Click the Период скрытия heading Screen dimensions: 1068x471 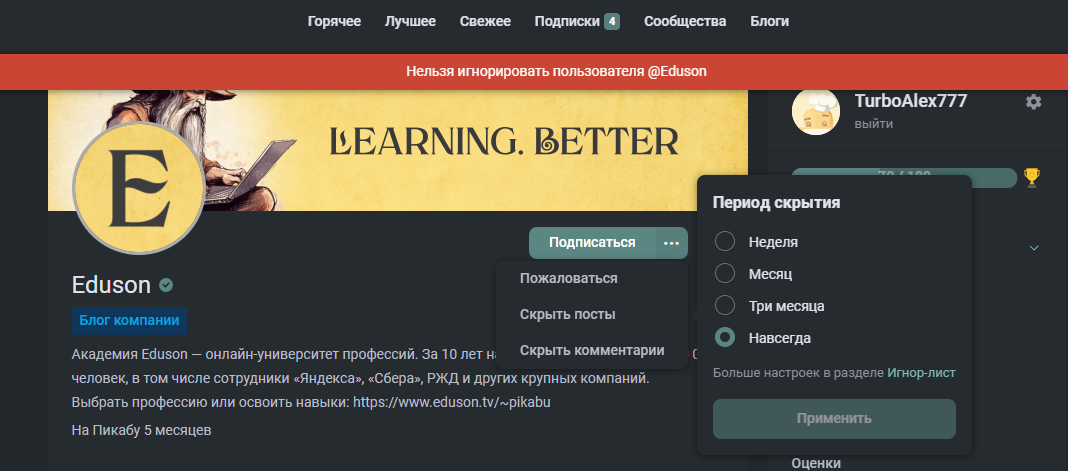tap(776, 203)
